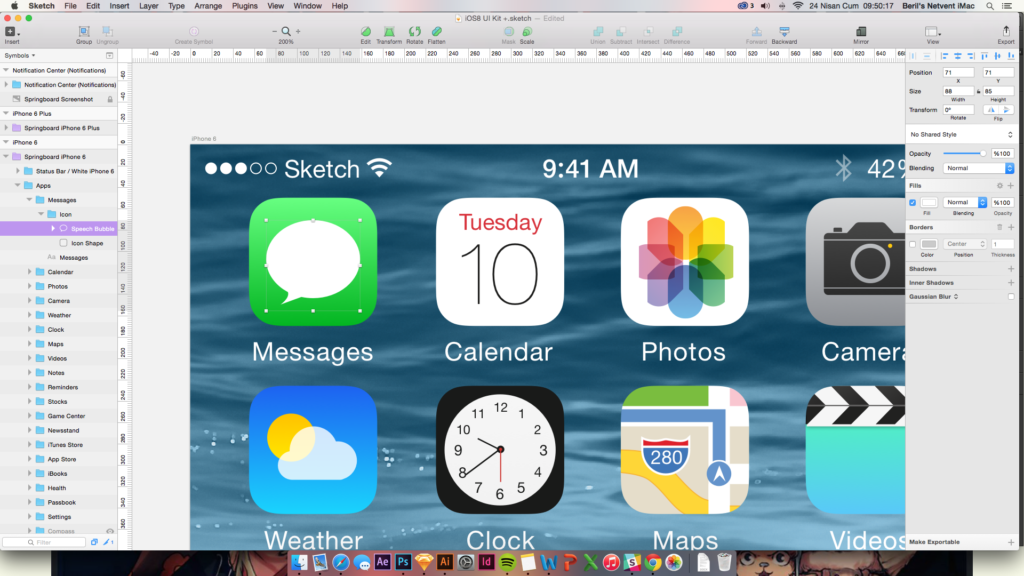Open the Blending mode dropdown
Image resolution: width=1024 pixels, height=576 pixels.
click(978, 168)
